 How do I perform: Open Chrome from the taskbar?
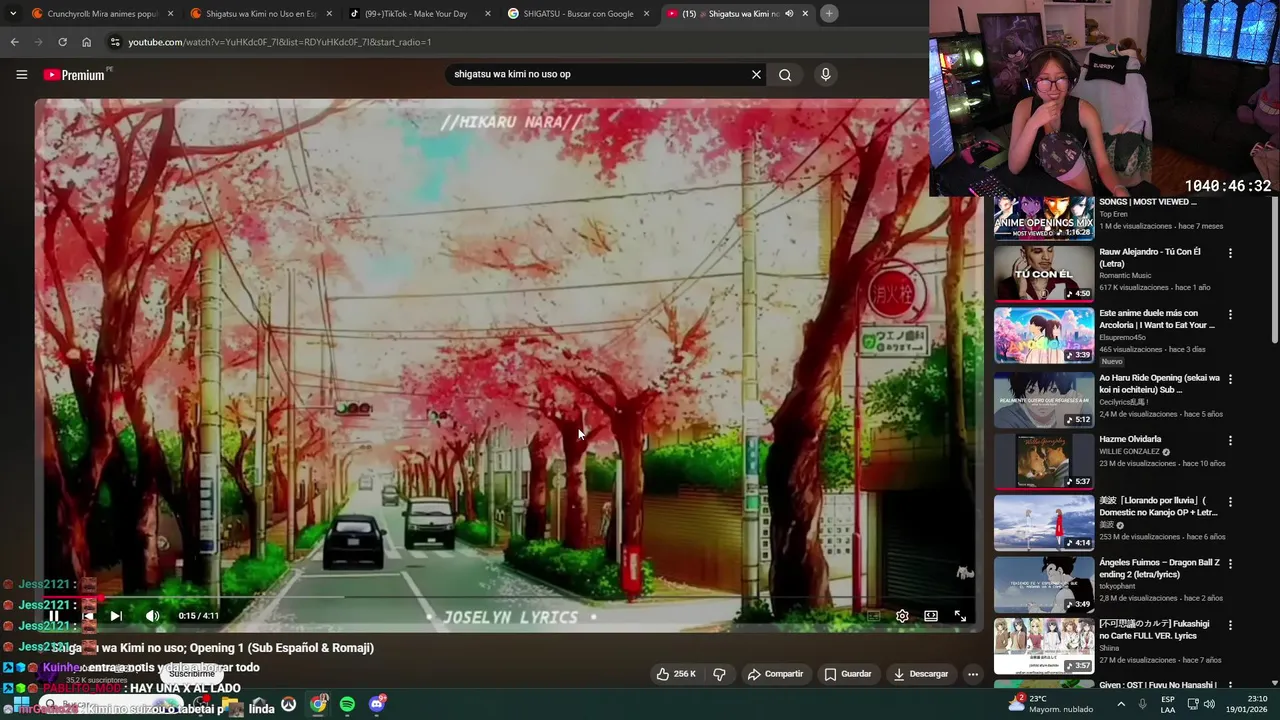(318, 704)
